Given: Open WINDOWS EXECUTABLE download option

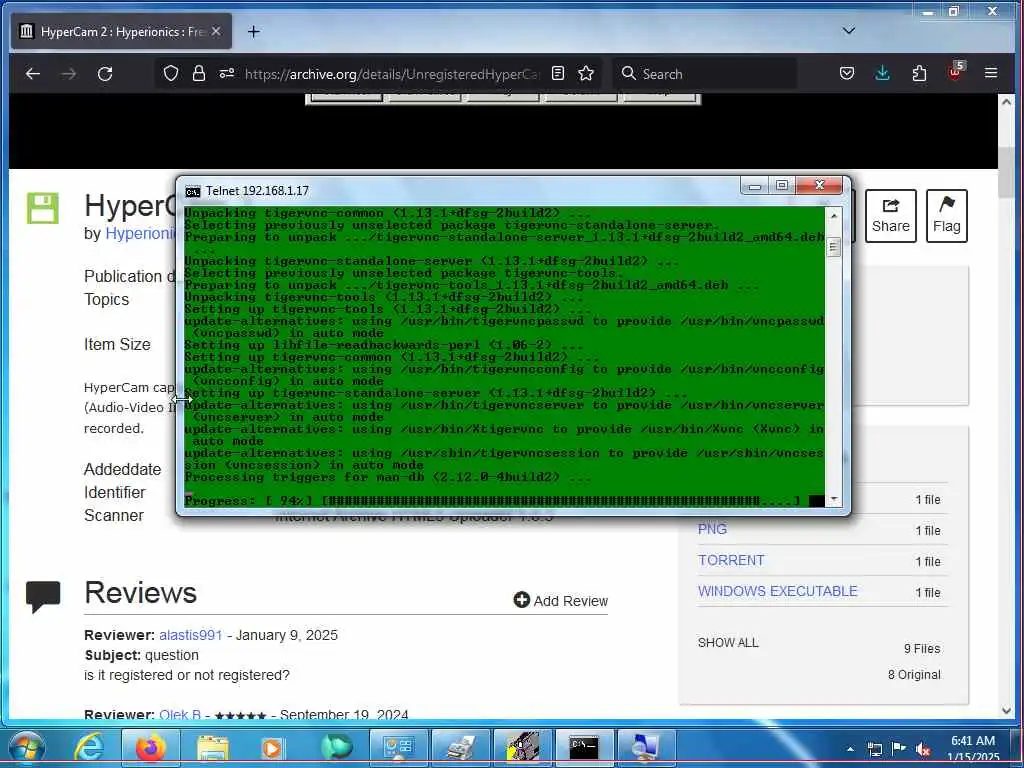Looking at the screenshot, I should point(777,591).
